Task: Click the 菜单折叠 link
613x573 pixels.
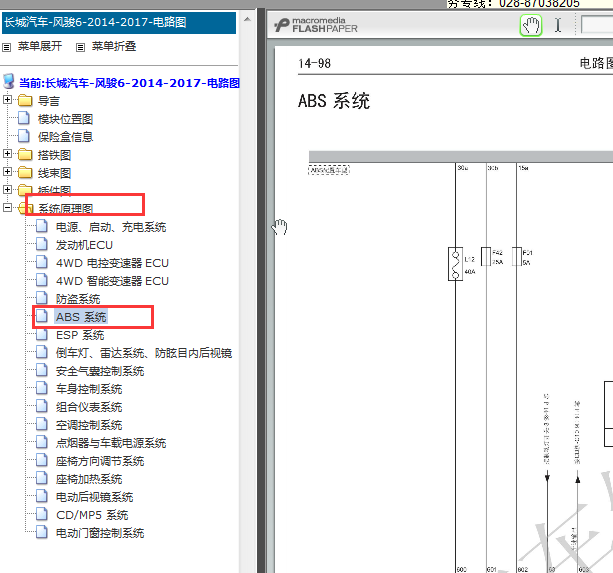Action: pyautogui.click(x=114, y=47)
